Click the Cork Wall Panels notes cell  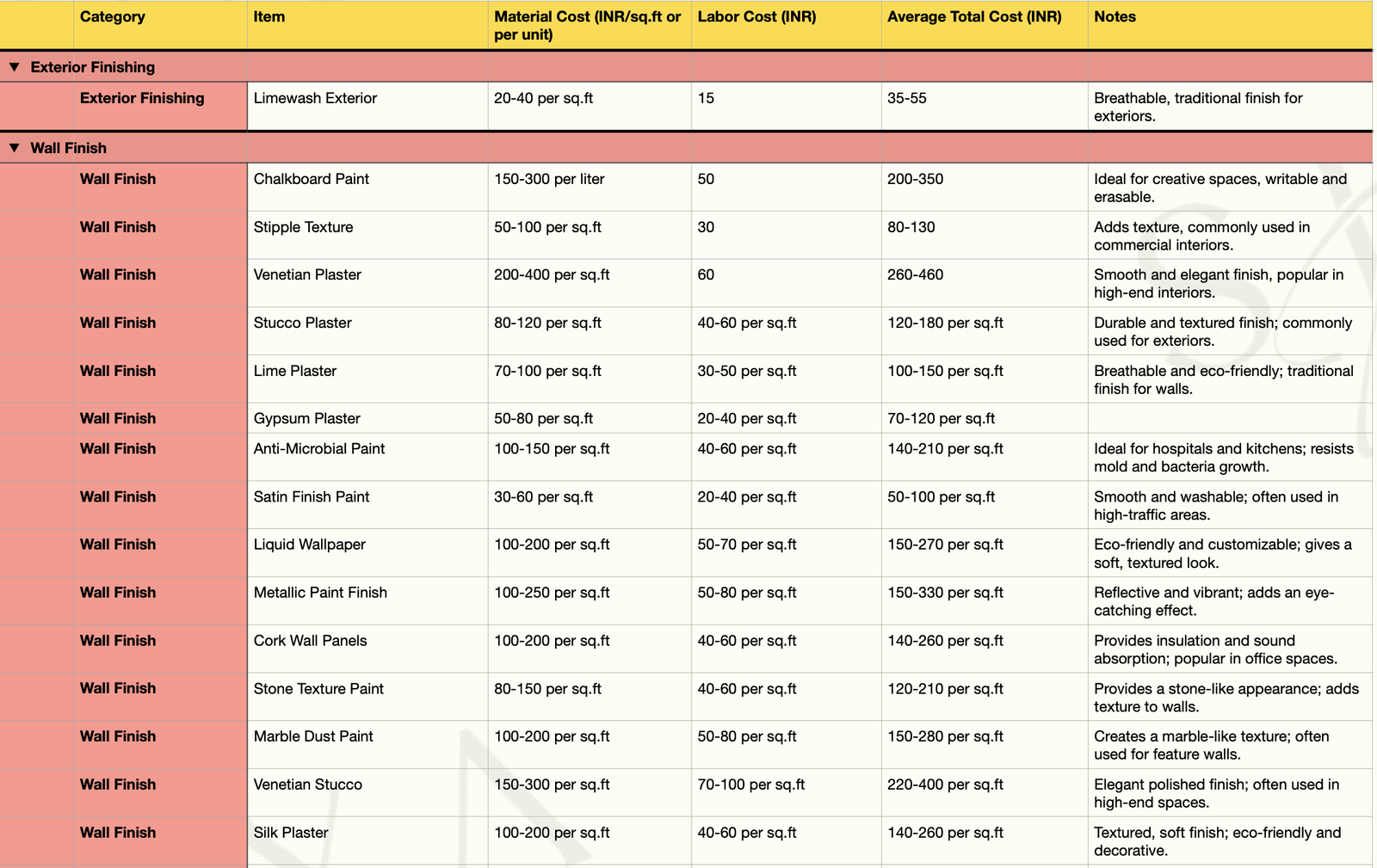[1215, 649]
